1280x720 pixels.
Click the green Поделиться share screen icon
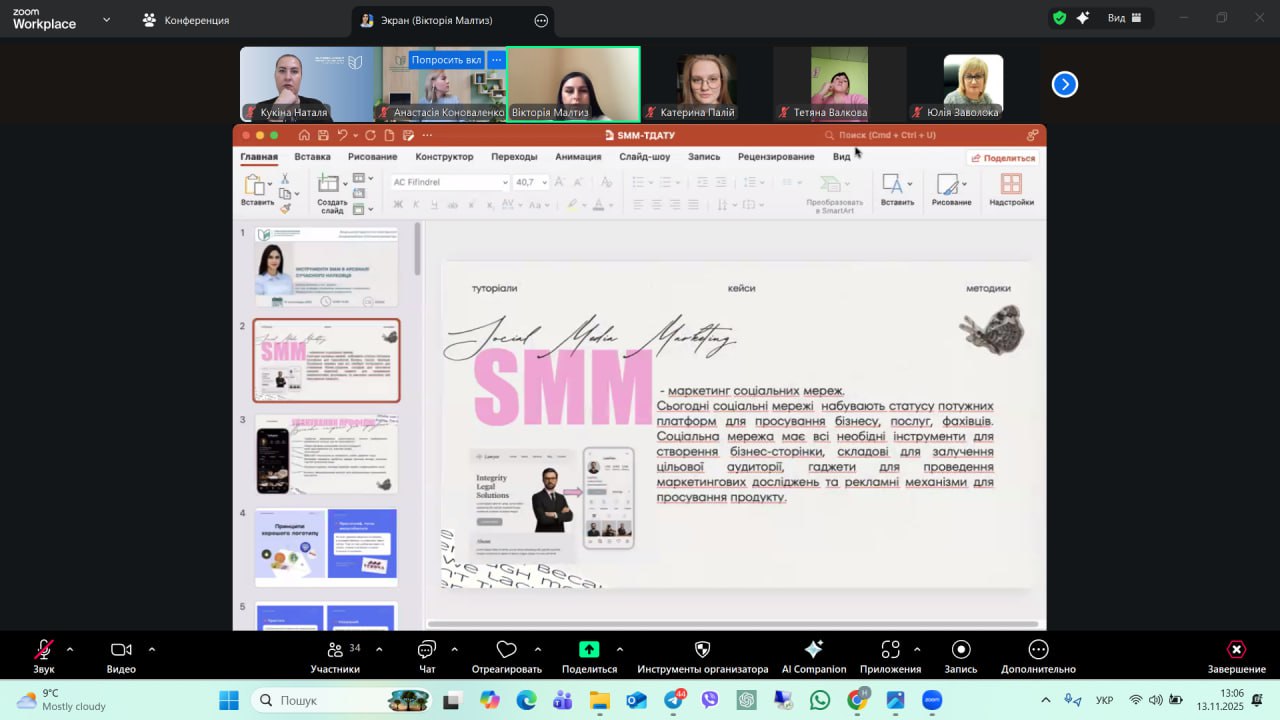click(x=589, y=650)
